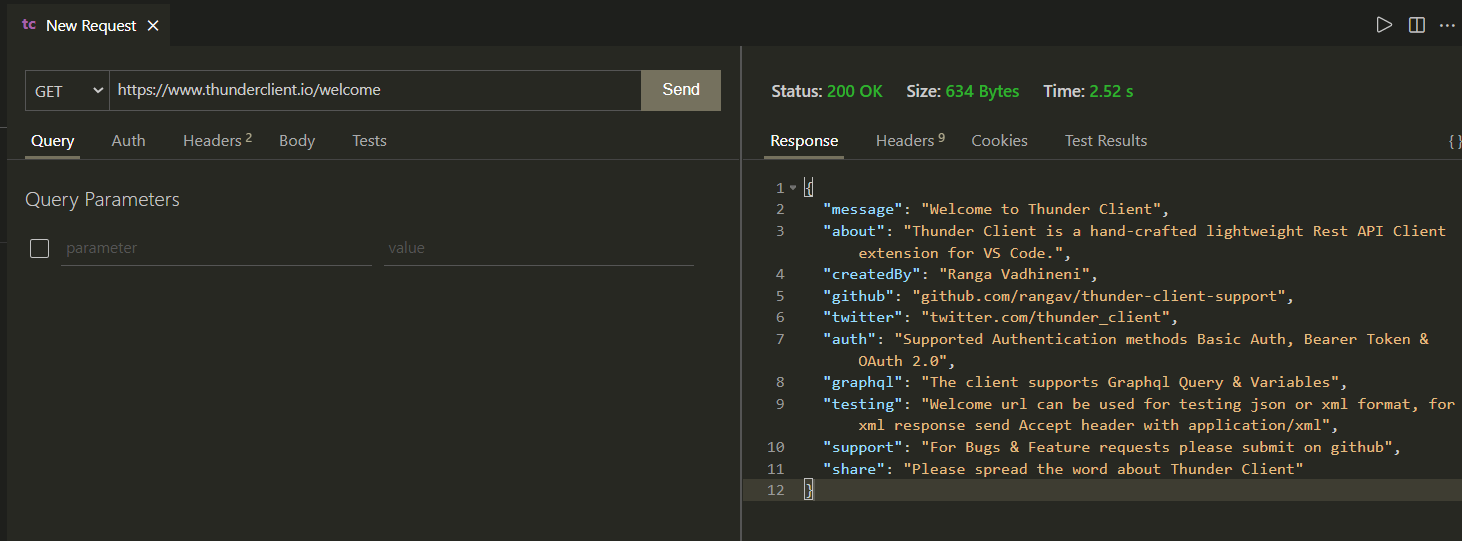Click the "Welcome to Thunder Client" value
Screen dimensions: 1462x541
point(1040,210)
